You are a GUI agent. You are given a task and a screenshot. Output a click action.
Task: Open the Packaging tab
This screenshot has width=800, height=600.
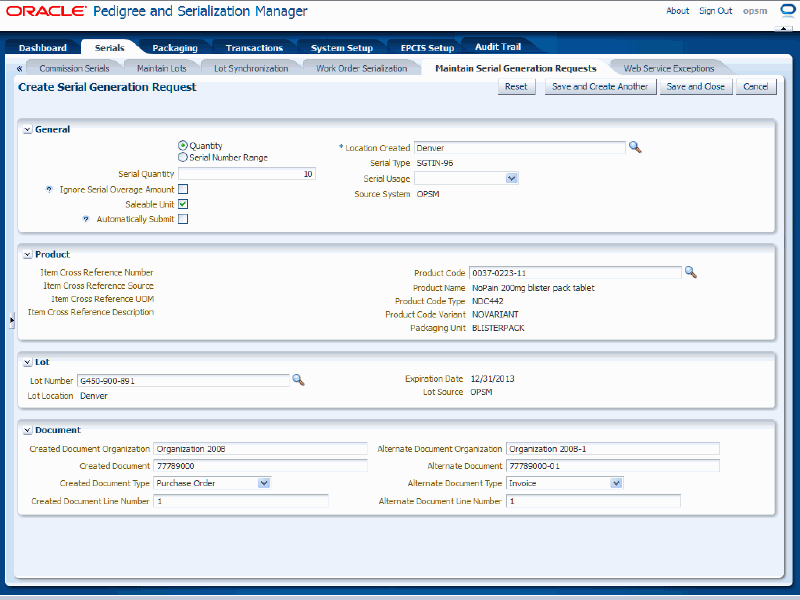[x=174, y=47]
